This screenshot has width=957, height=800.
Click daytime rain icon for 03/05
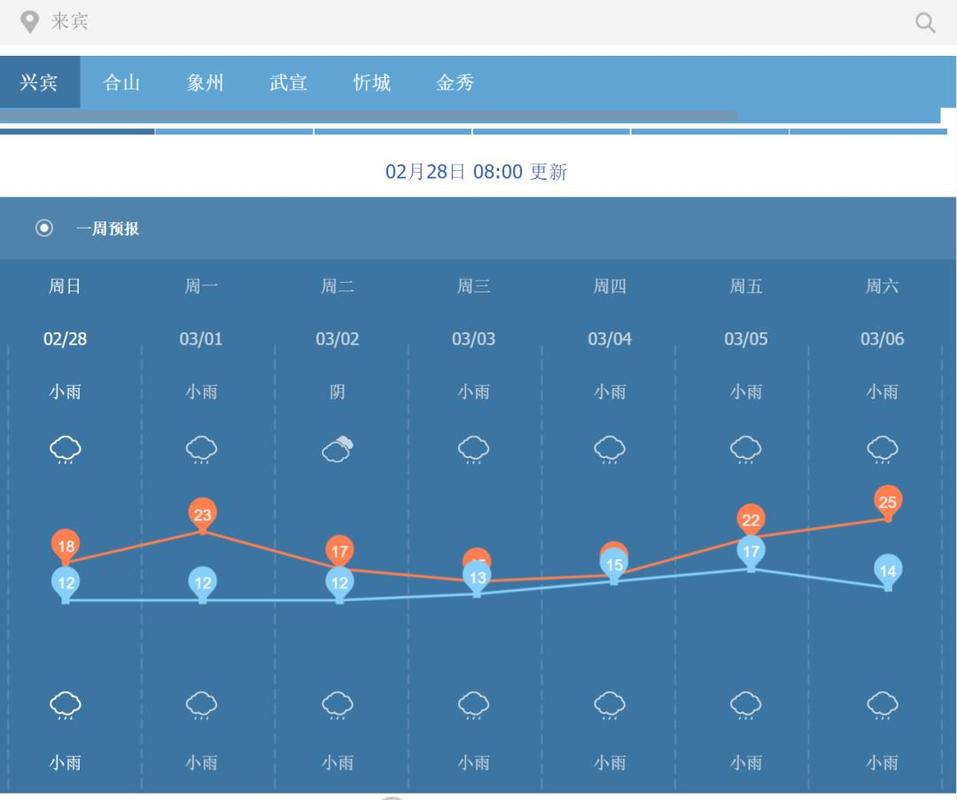(x=746, y=450)
